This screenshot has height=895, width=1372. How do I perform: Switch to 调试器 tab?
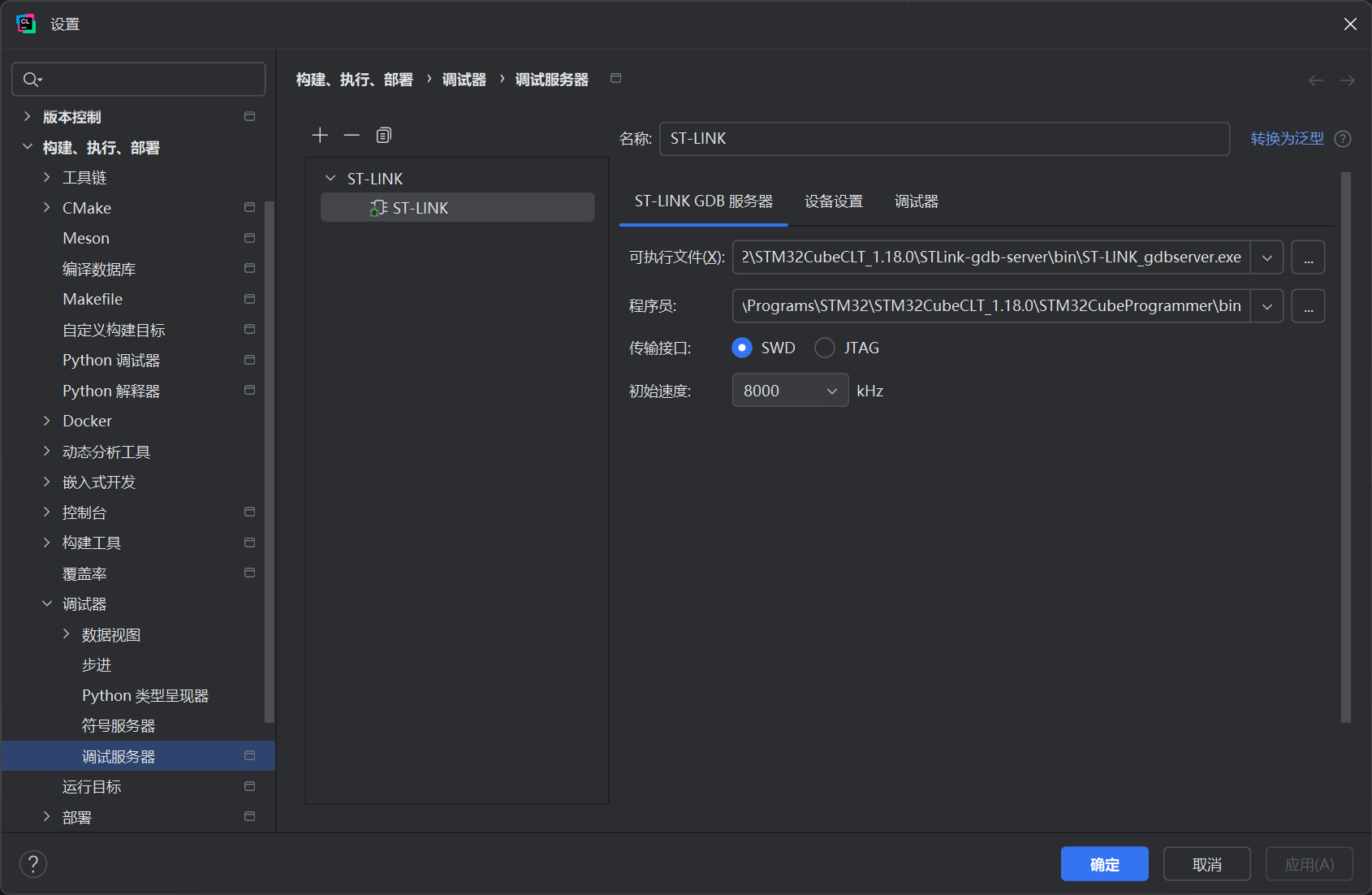click(x=917, y=201)
